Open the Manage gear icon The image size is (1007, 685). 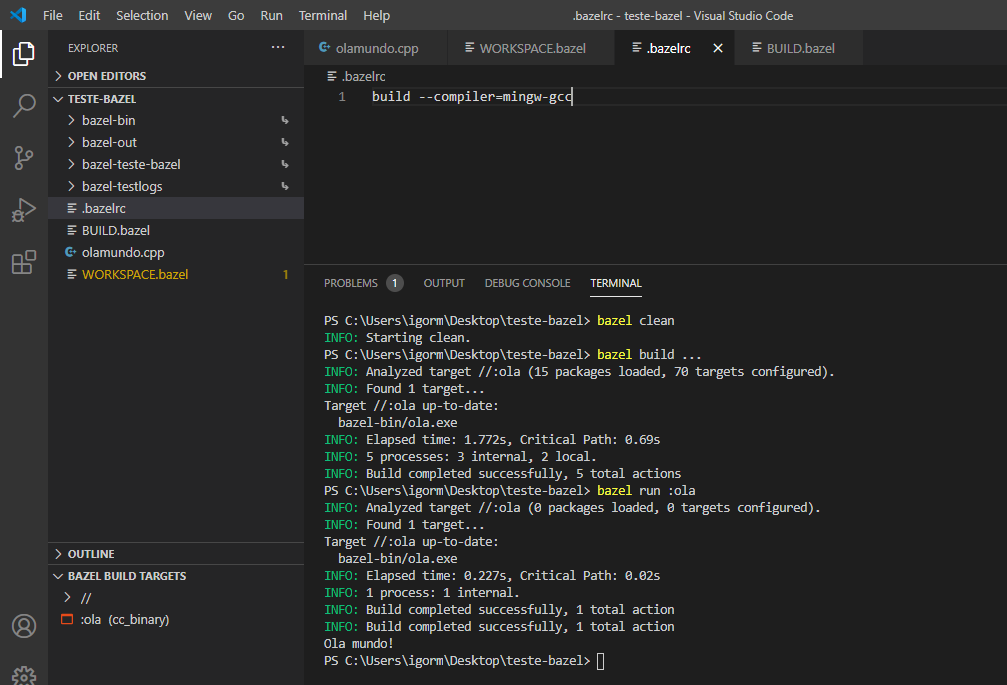click(24, 675)
